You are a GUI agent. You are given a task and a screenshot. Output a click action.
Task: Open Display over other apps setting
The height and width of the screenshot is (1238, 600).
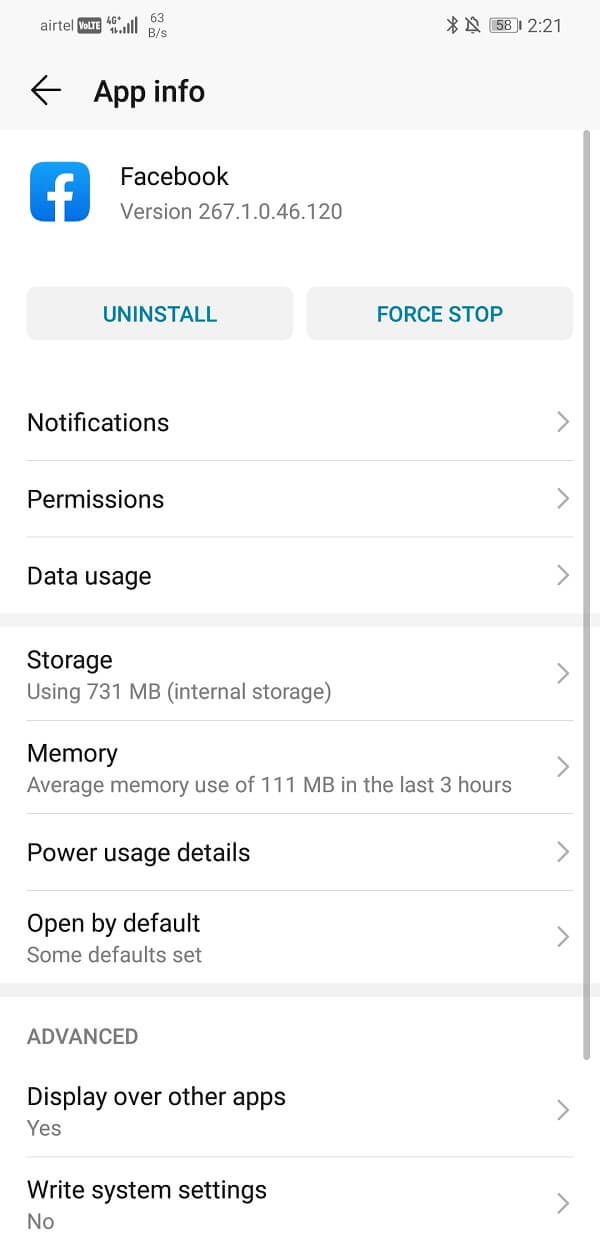[299, 1110]
